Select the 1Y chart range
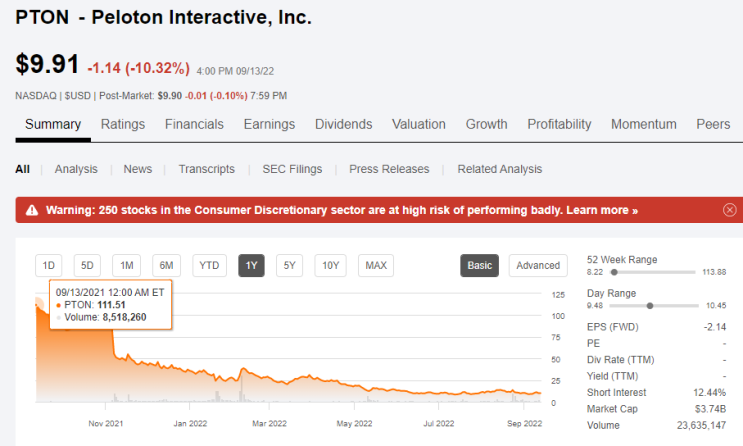This screenshot has height=446, width=743. [x=252, y=265]
